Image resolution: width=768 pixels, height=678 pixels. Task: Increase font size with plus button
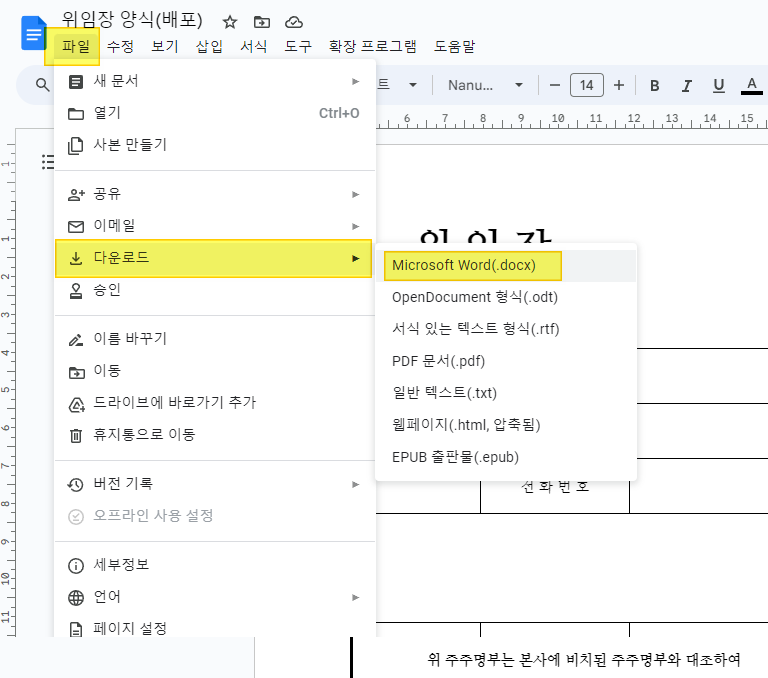point(619,85)
